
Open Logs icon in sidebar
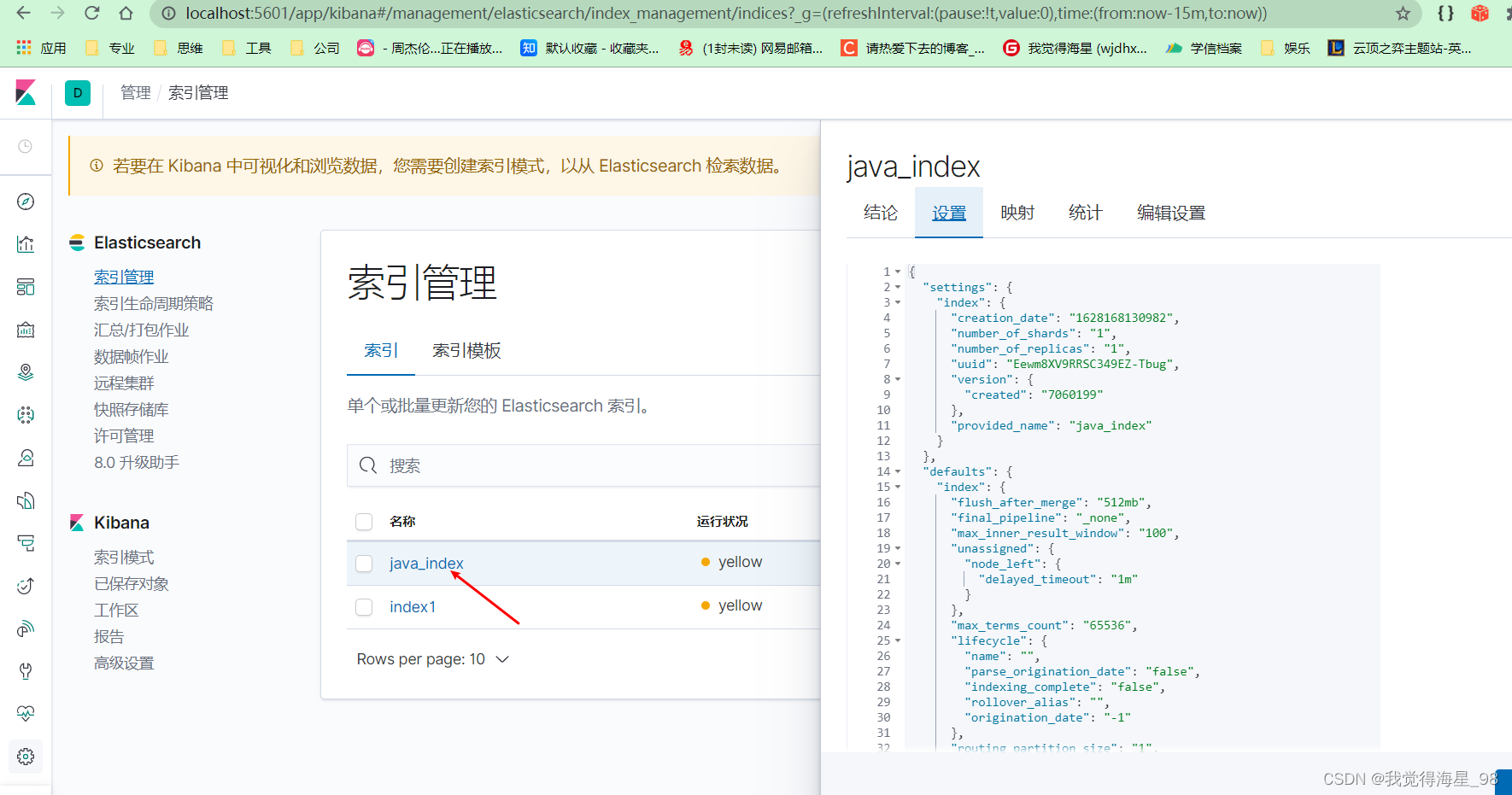[x=26, y=500]
